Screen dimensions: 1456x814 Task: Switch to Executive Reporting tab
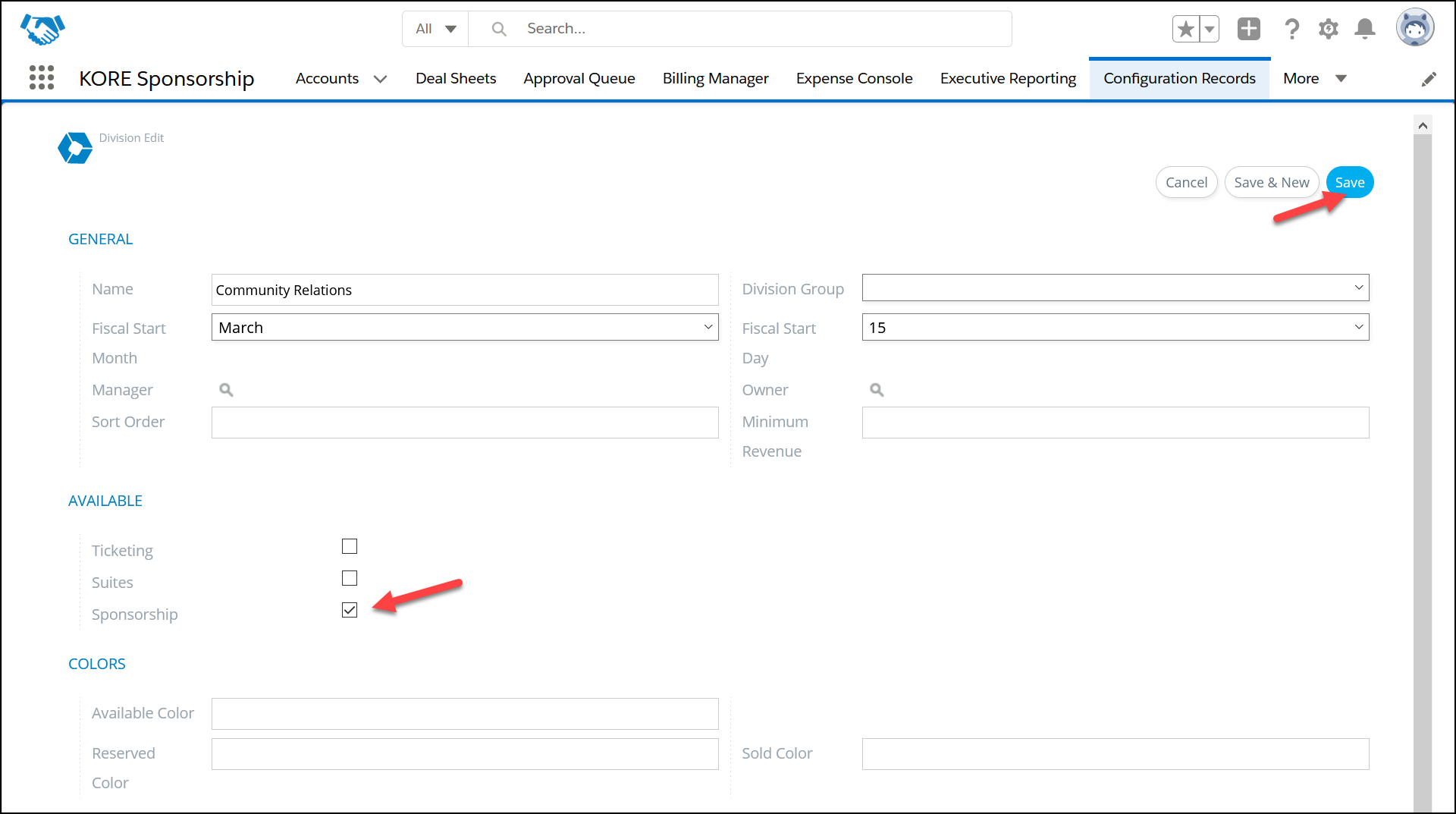pyautogui.click(x=1008, y=78)
